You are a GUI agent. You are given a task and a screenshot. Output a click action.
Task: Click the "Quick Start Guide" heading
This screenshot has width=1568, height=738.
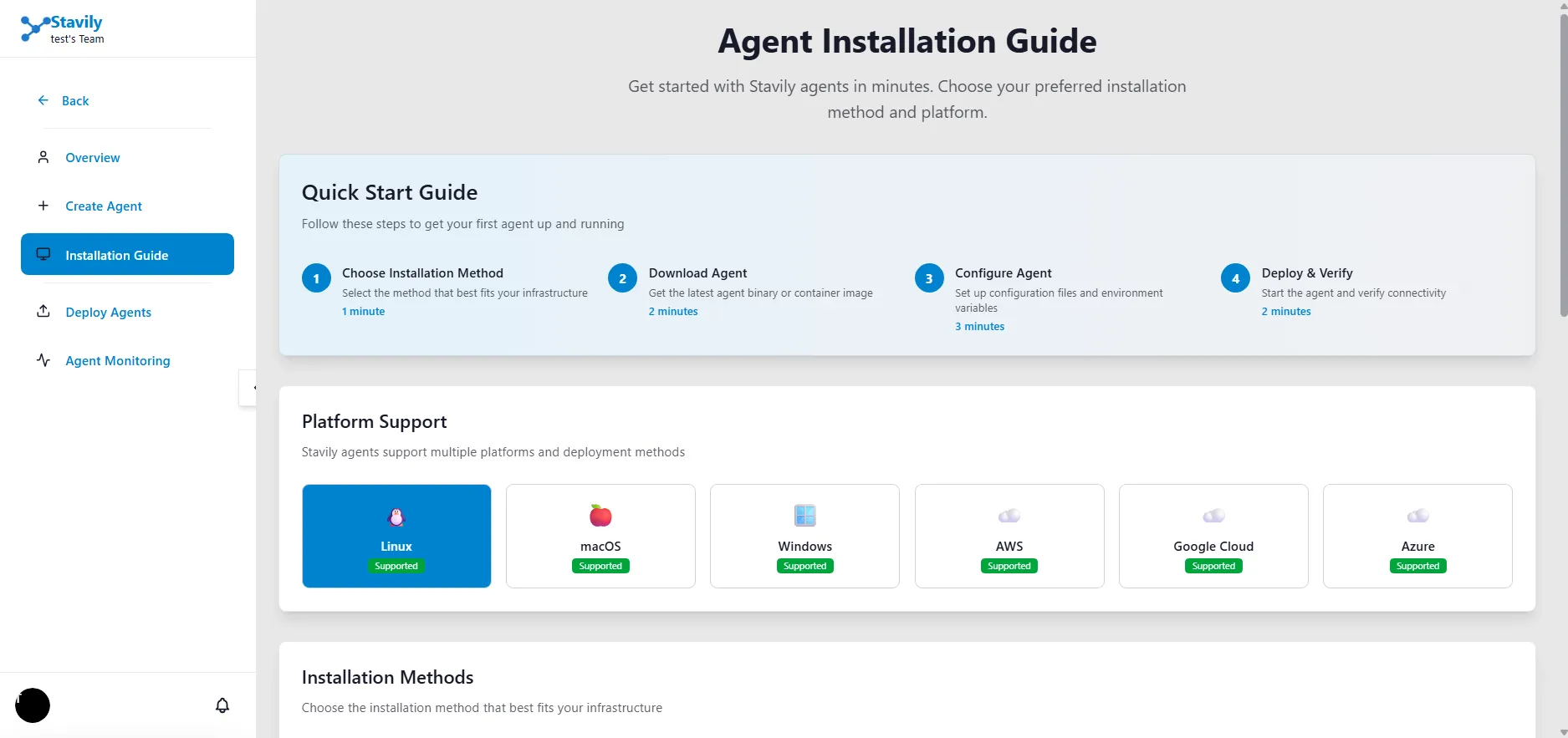[x=390, y=192]
